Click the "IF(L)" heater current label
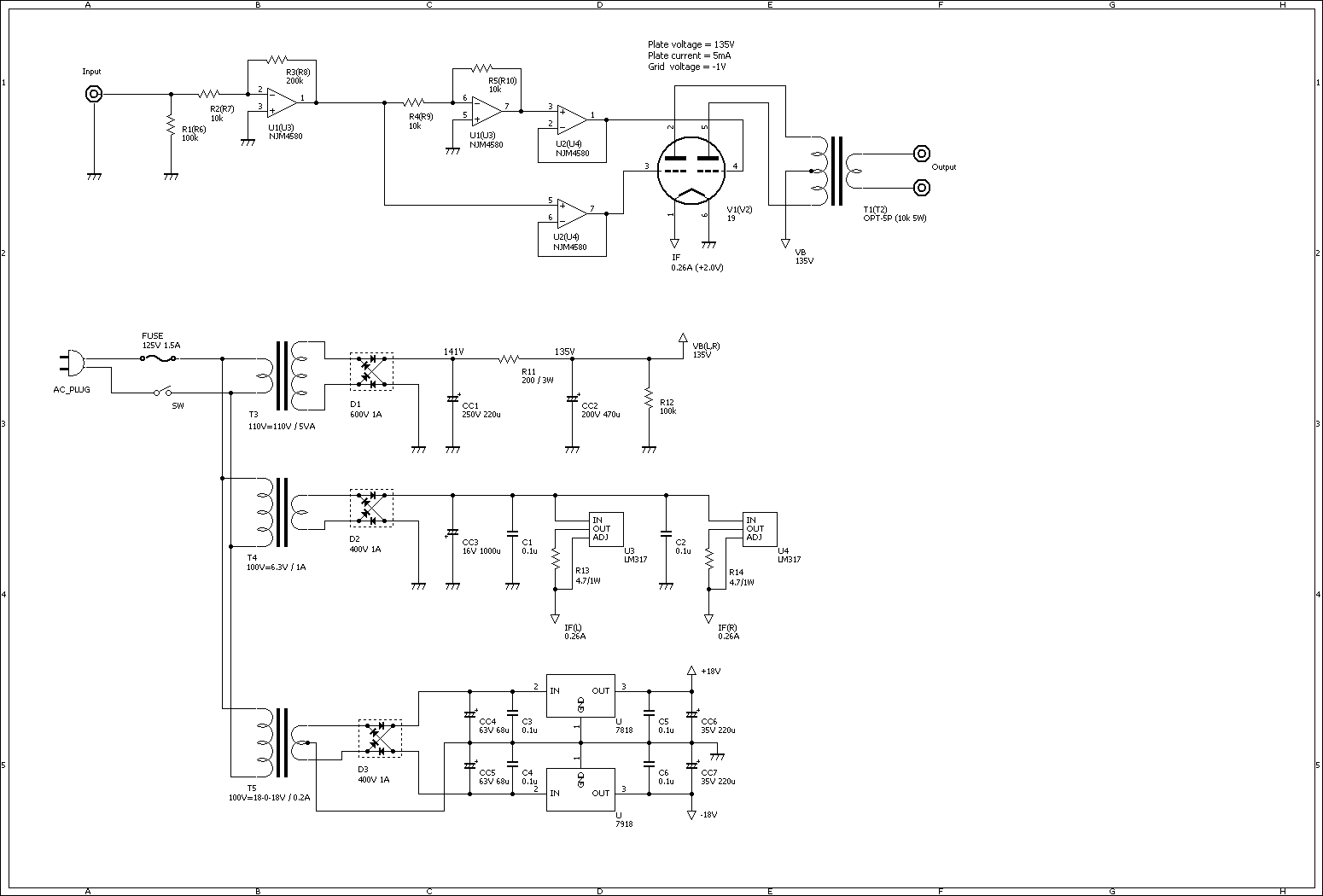The image size is (1323, 896). coord(573,627)
